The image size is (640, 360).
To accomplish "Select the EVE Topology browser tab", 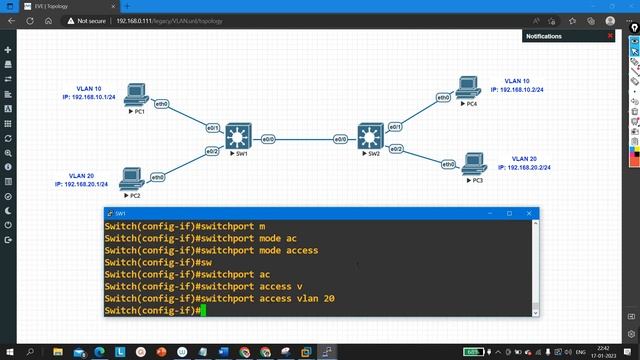I will pyautogui.click(x=69, y=7).
